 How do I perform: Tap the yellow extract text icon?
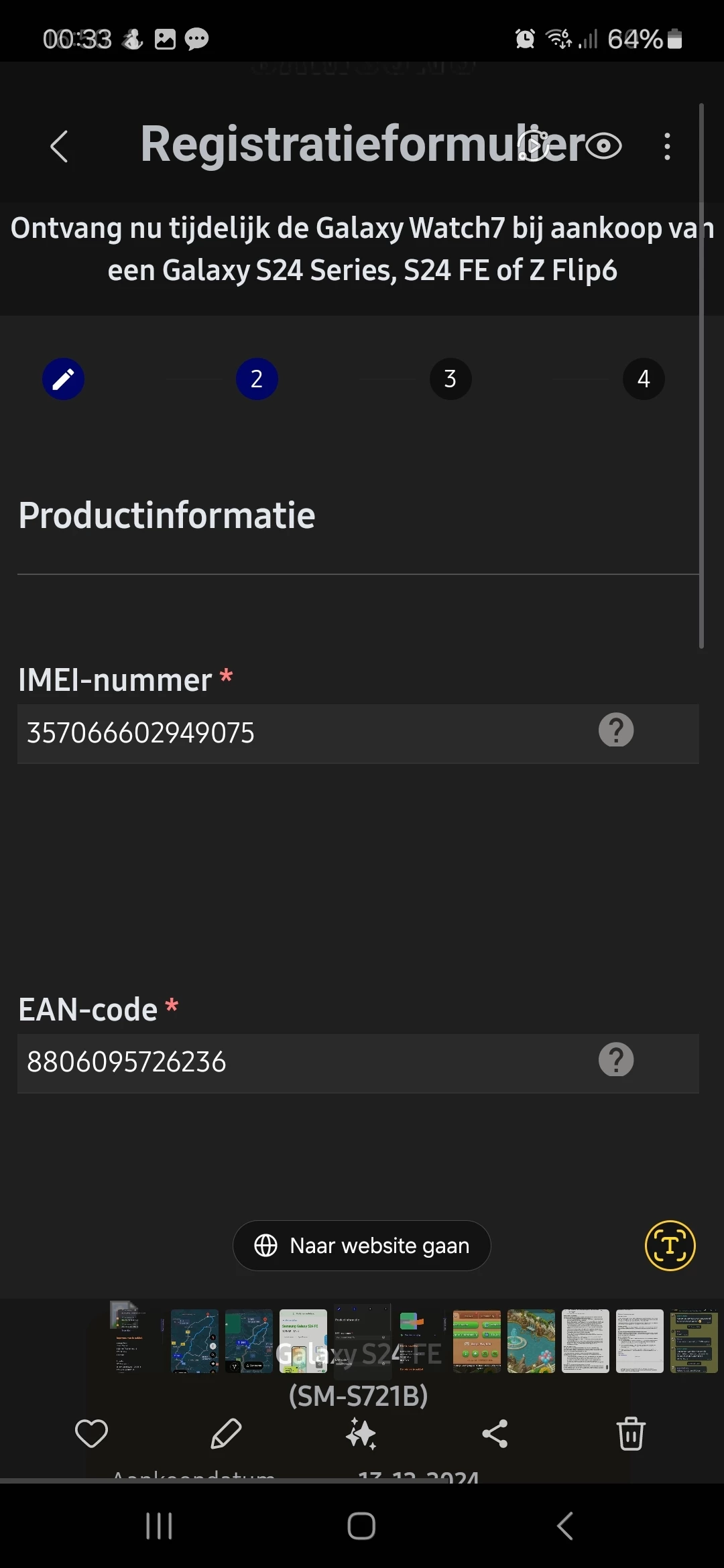click(670, 1246)
